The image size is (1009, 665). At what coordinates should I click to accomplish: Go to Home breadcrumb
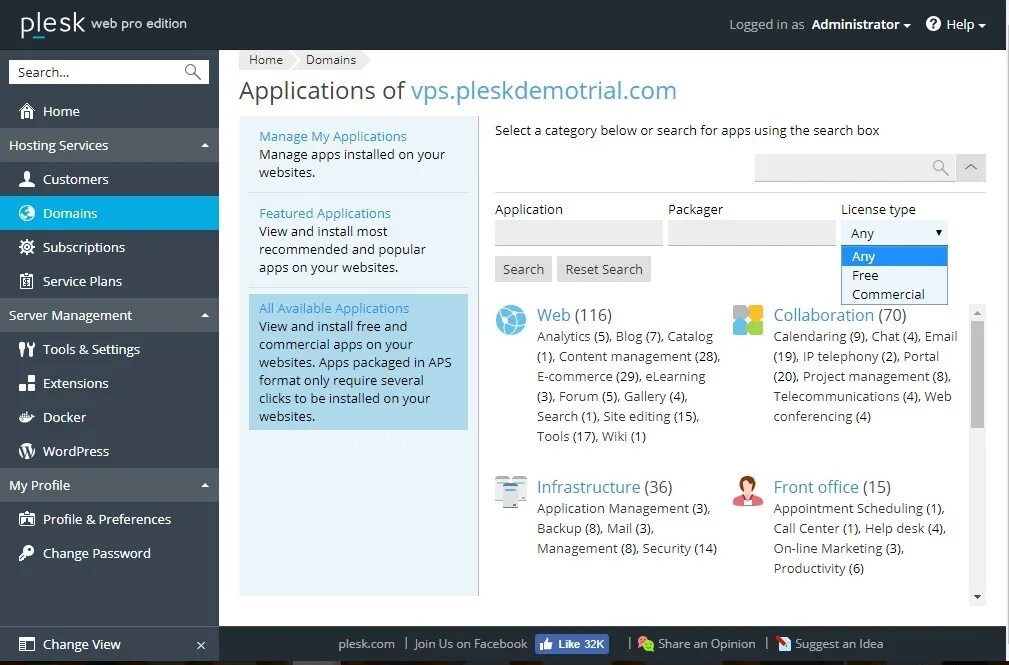point(266,60)
